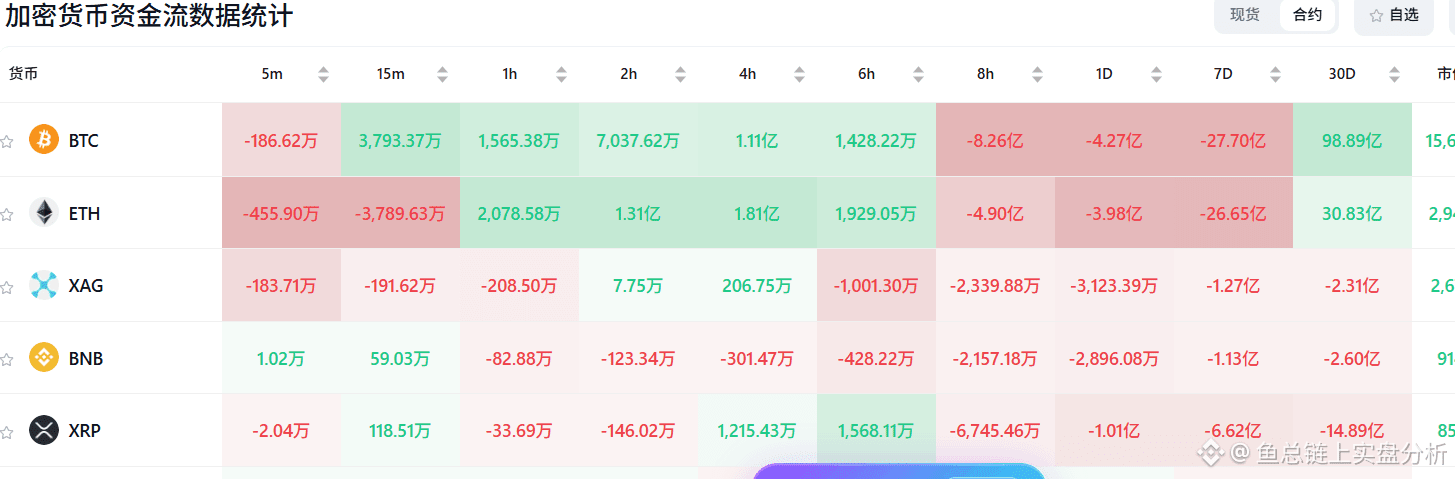Star the BNB row

pyautogui.click(x=7, y=359)
